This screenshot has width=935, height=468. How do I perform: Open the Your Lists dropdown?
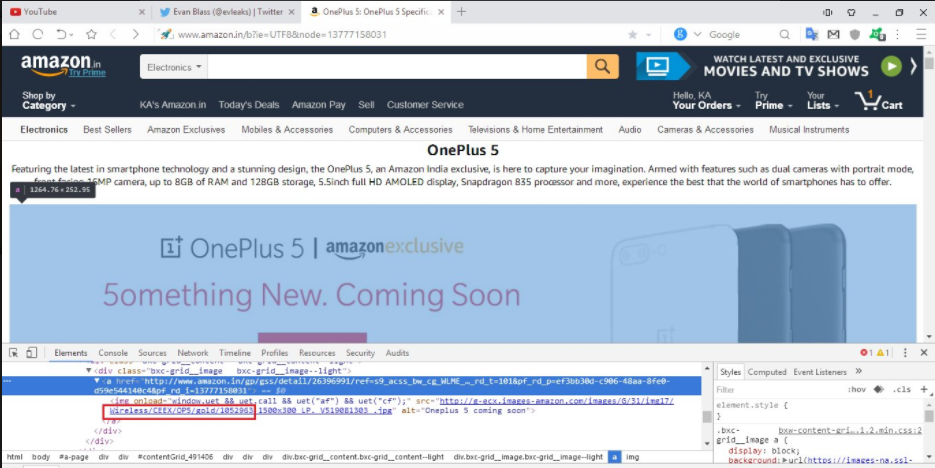[822, 100]
